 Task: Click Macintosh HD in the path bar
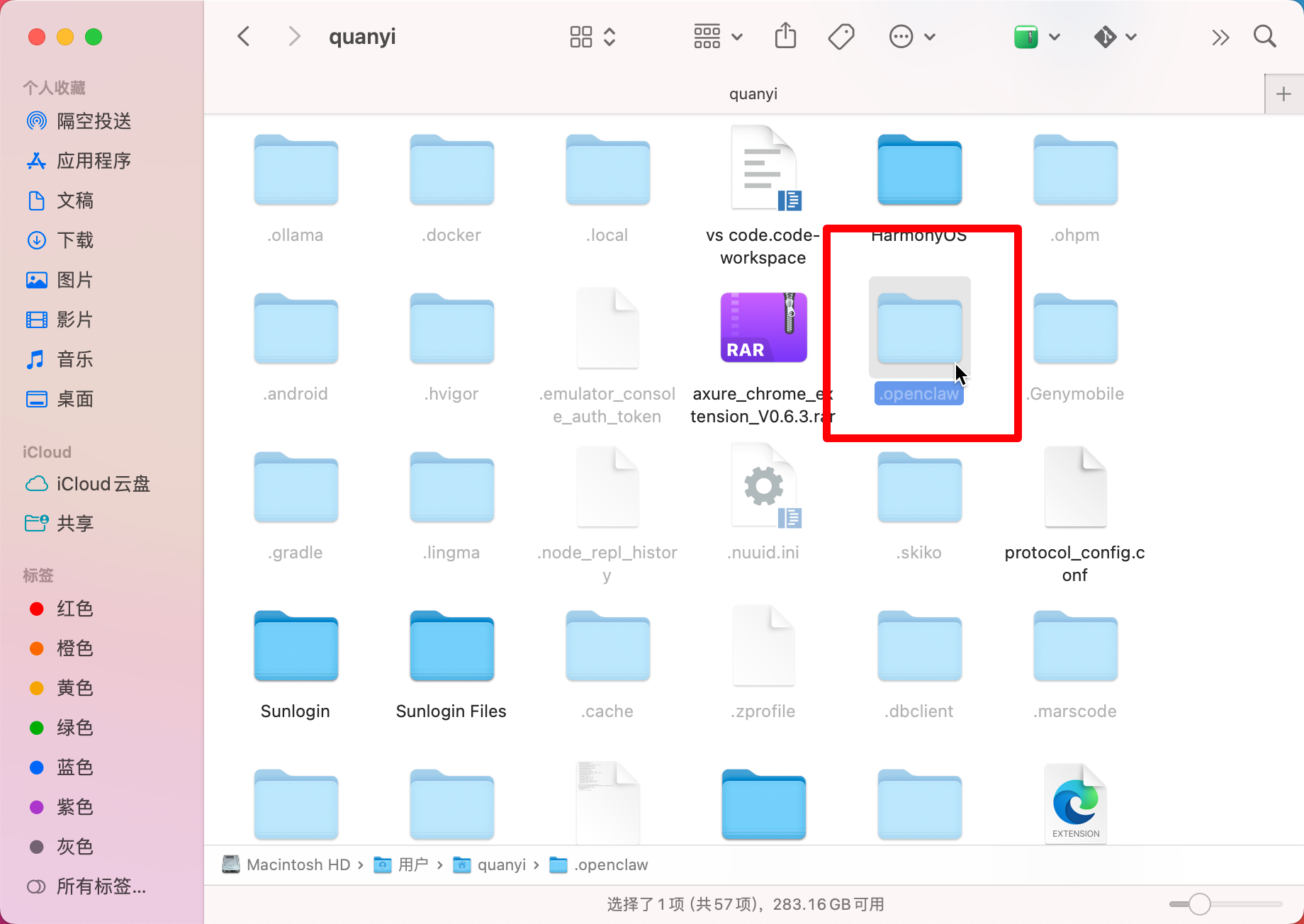click(298, 864)
